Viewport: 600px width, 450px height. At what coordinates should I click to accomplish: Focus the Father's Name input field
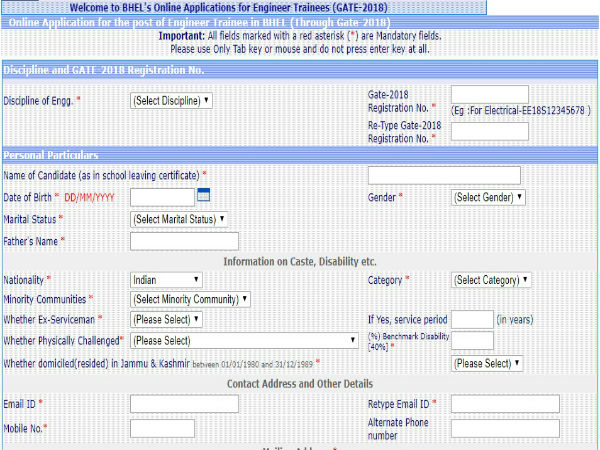184,241
